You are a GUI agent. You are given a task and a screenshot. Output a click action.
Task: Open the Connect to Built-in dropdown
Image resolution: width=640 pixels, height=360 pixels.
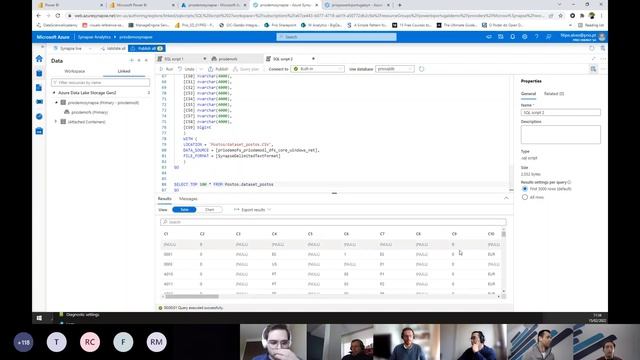click(318, 69)
